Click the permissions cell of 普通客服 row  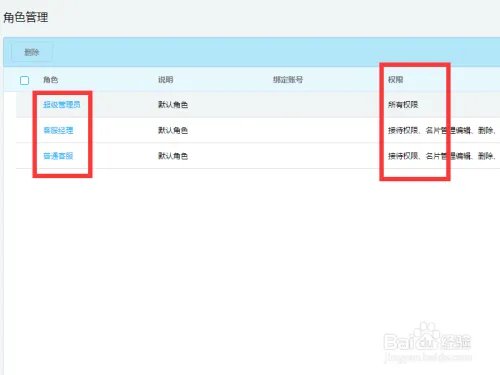(x=442, y=156)
